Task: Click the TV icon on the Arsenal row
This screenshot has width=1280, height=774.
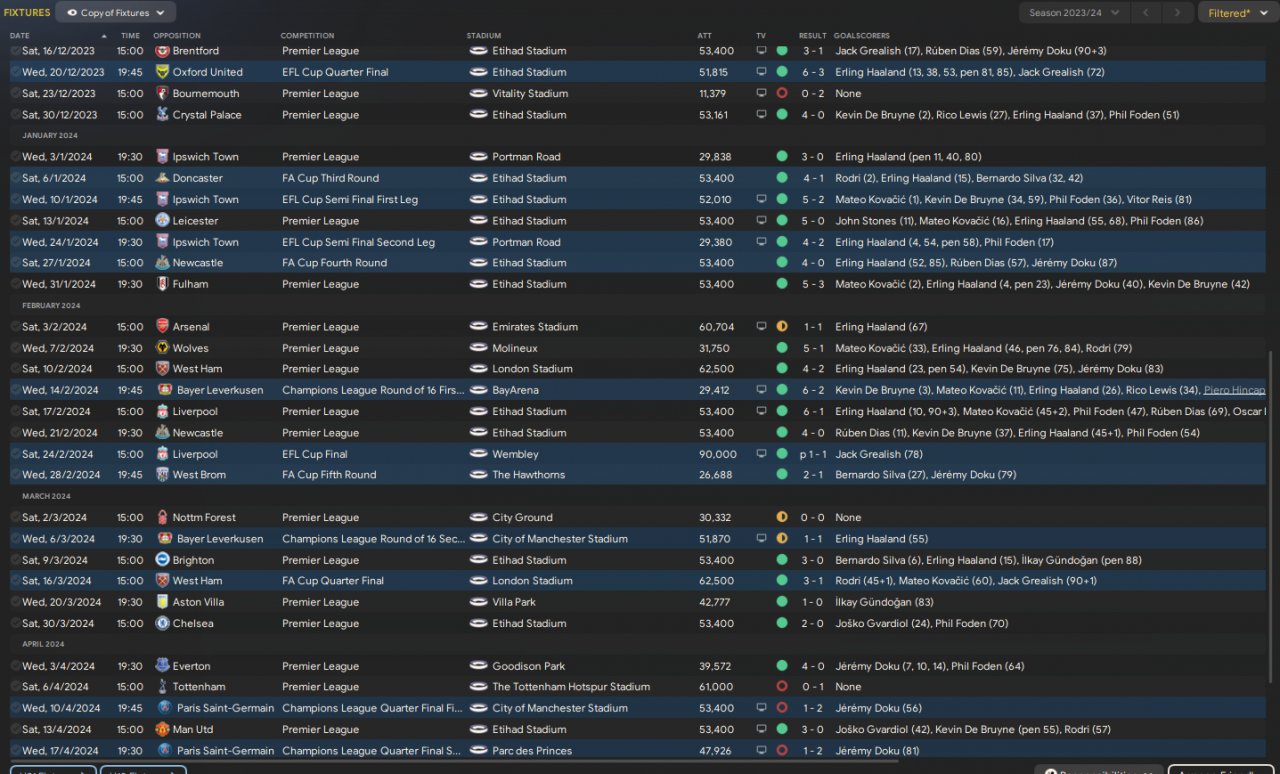Action: coord(762,327)
